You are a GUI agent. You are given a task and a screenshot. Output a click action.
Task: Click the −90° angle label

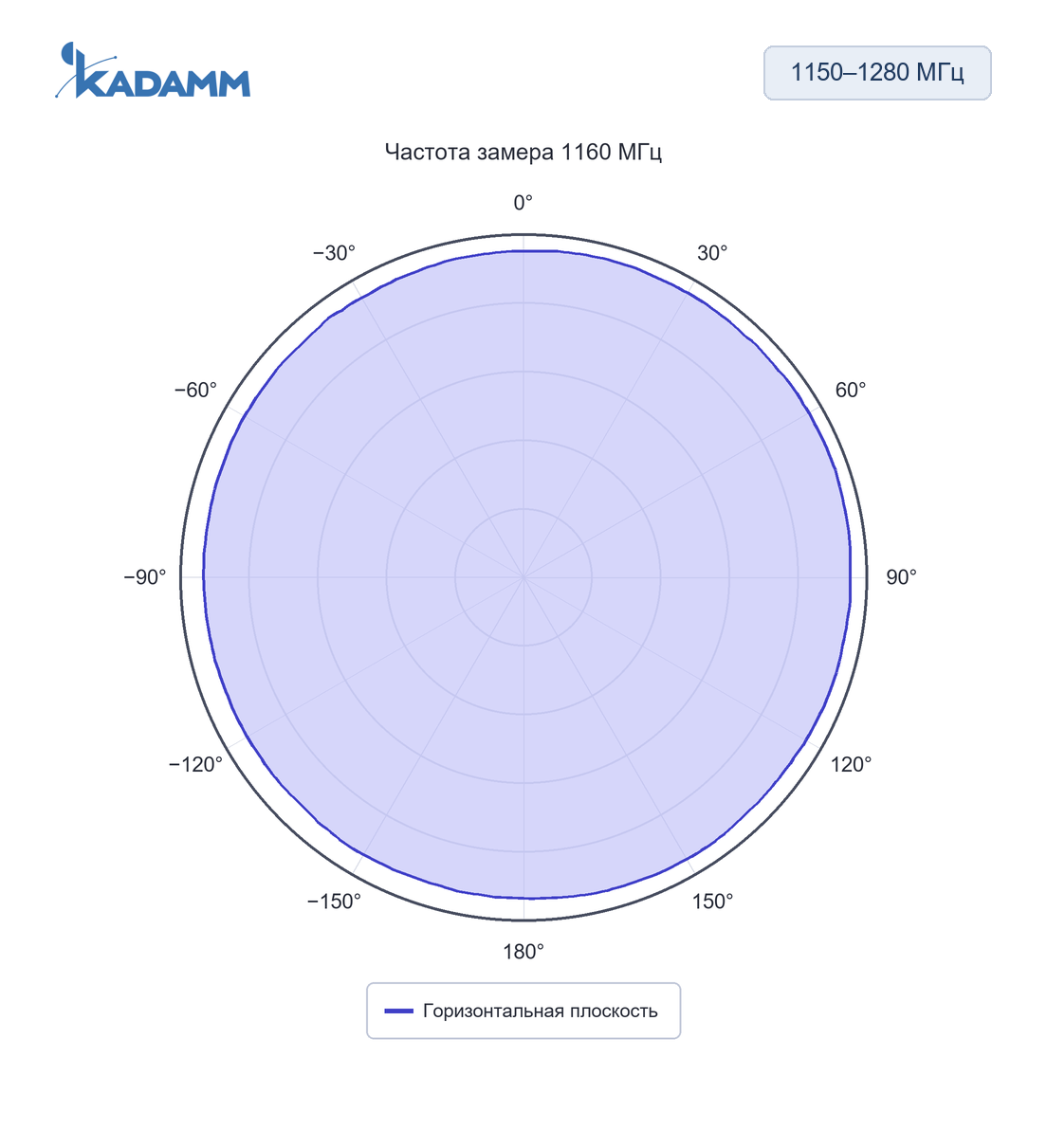[x=145, y=577]
